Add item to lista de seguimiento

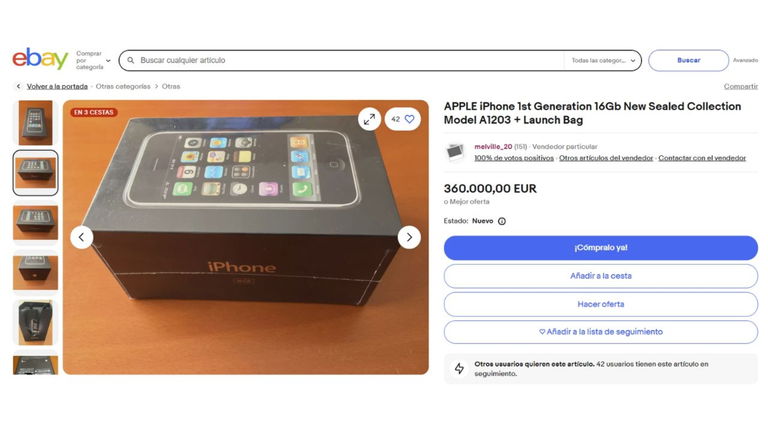click(600, 332)
